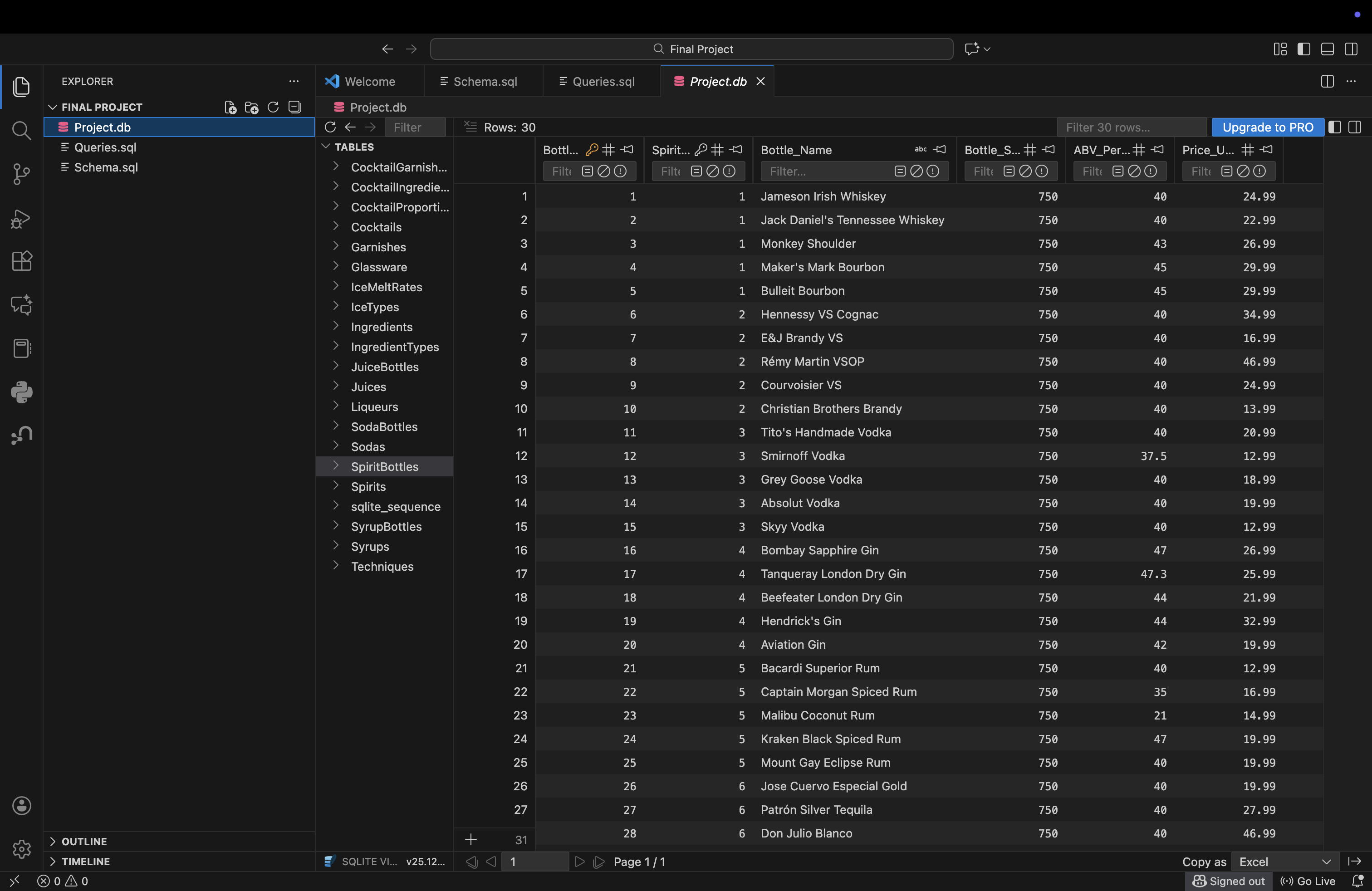
Task: Jump to the last page of rows
Action: point(599,862)
